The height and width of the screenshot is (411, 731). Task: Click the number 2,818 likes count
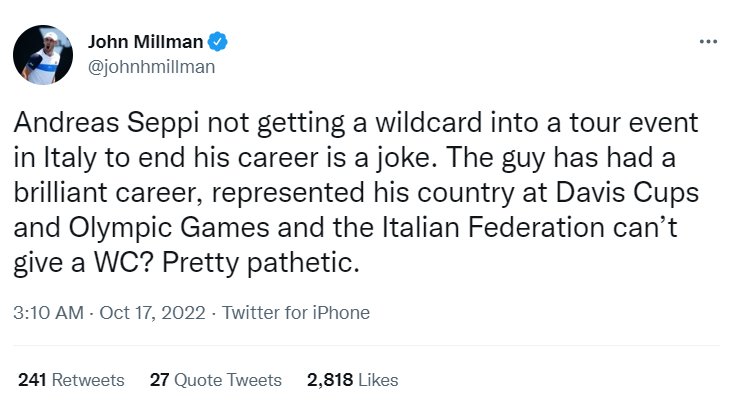click(330, 380)
